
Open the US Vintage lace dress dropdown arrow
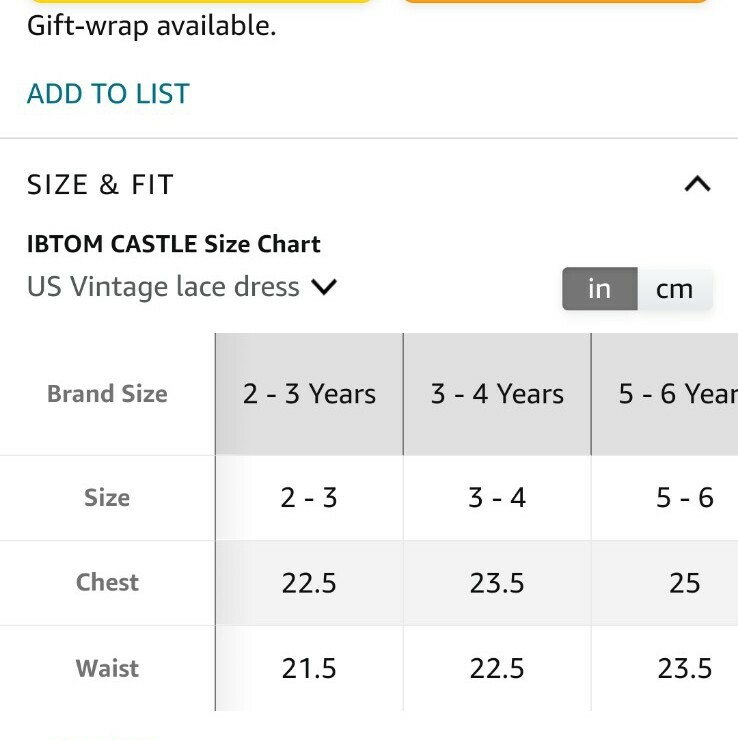(x=324, y=286)
